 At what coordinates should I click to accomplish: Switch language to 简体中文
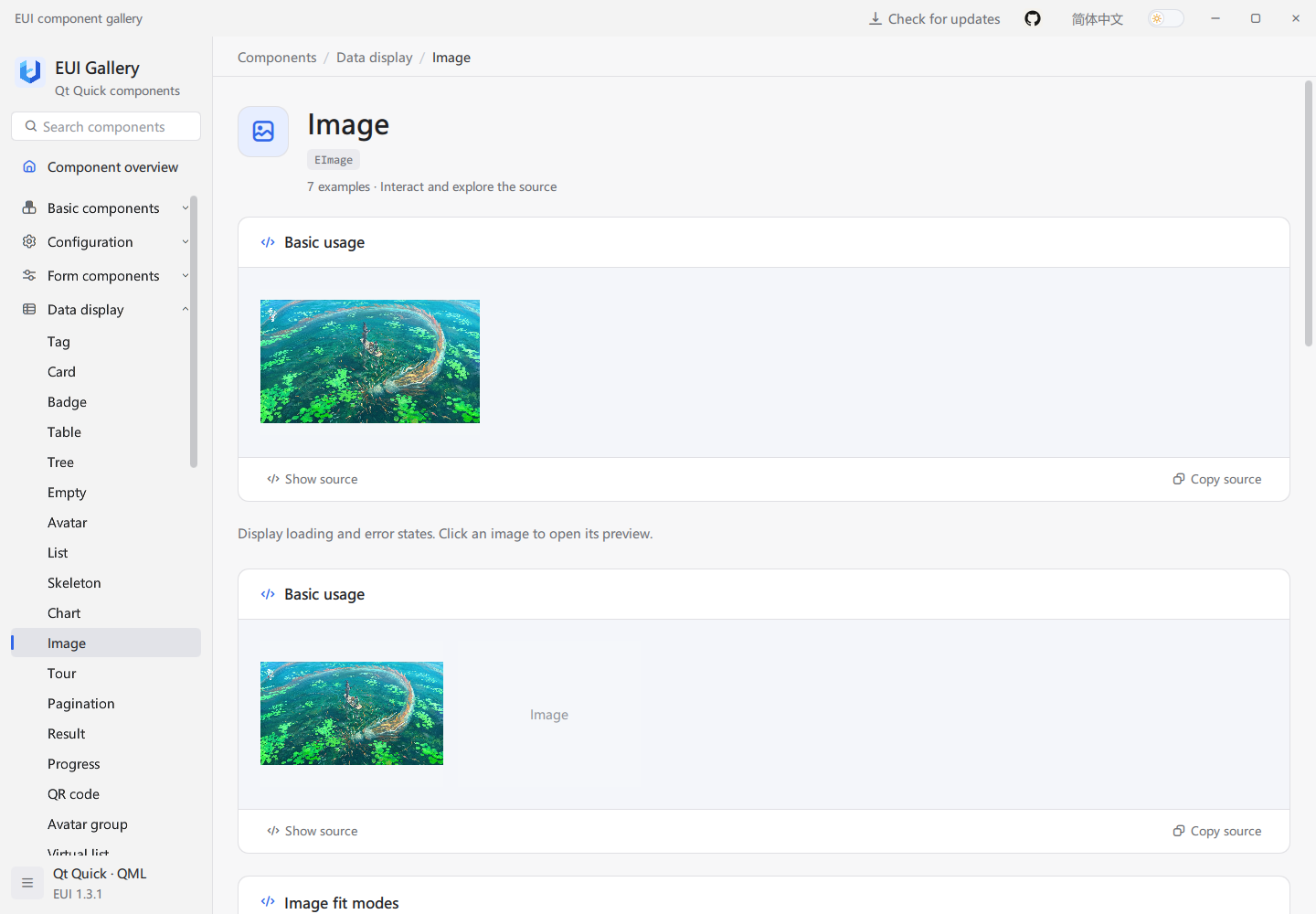1097,18
